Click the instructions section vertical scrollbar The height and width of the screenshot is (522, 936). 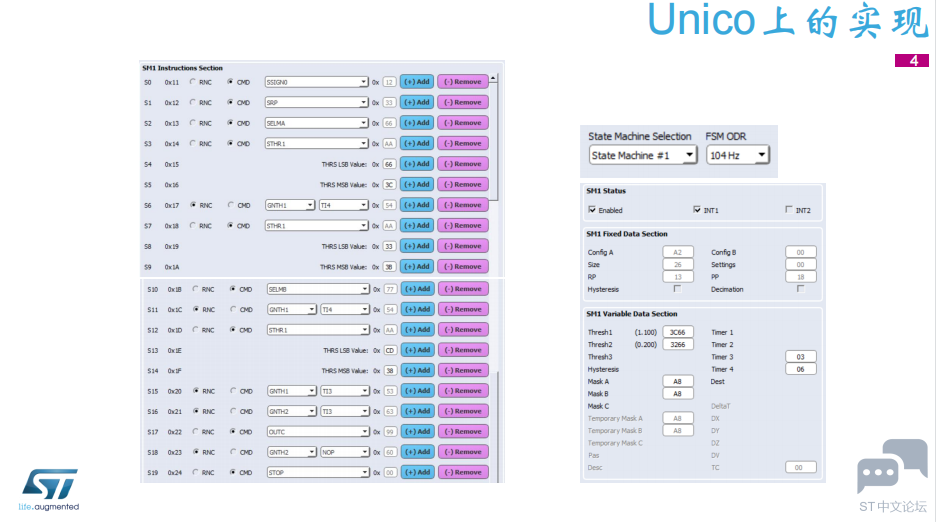[494, 143]
